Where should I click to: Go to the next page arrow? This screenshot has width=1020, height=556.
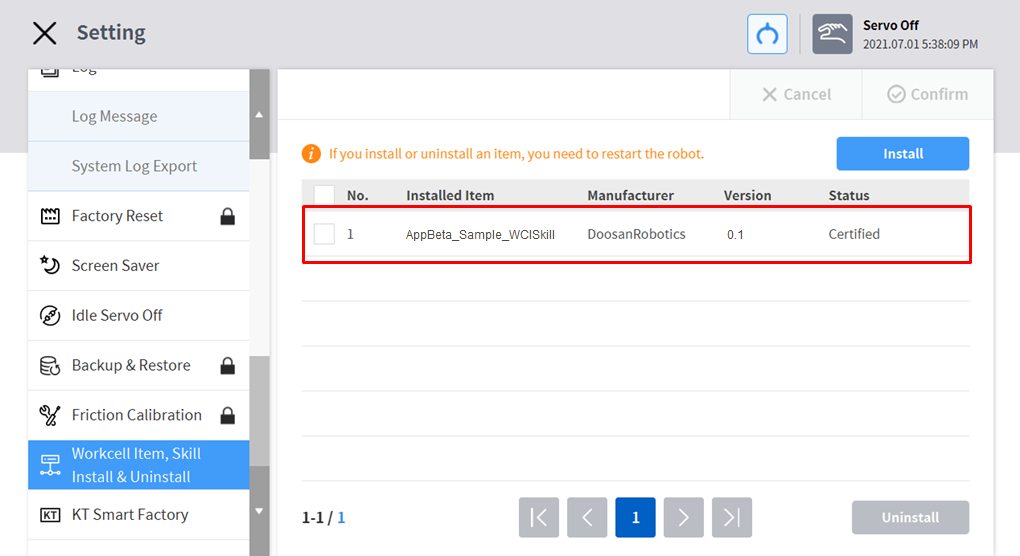point(684,517)
